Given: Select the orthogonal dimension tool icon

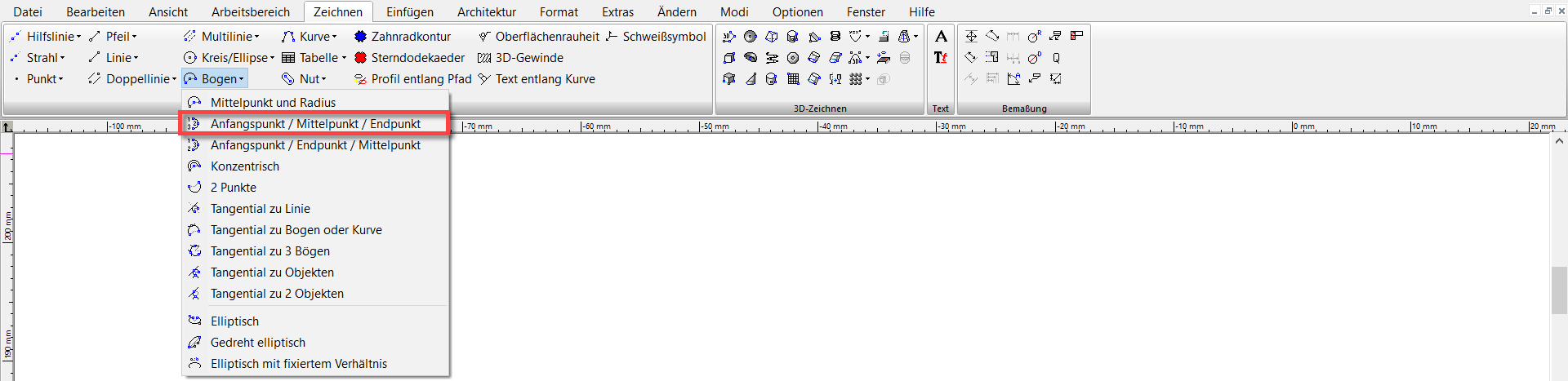Looking at the screenshot, I should tap(971, 37).
